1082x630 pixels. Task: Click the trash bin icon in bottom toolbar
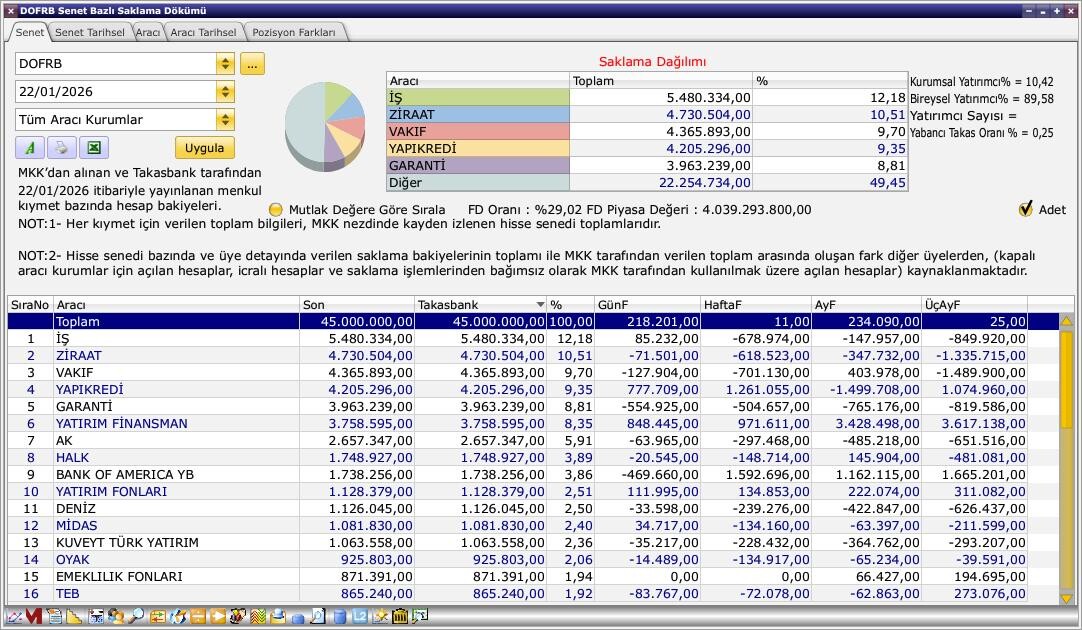[400, 616]
